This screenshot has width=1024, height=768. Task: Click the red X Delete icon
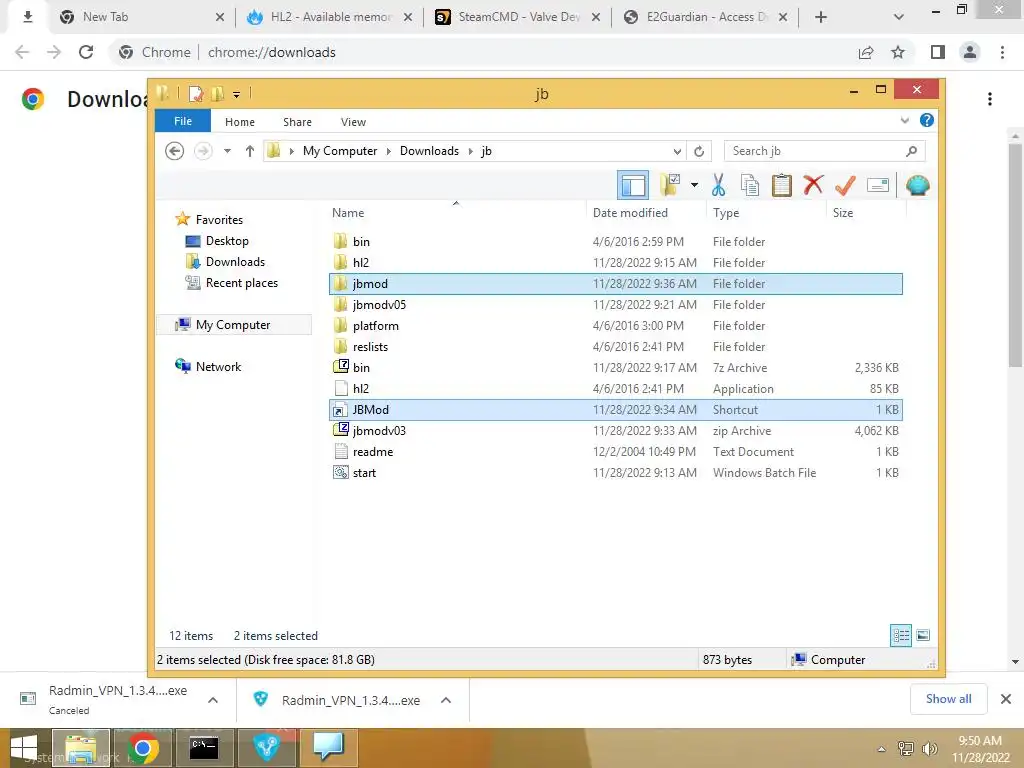[x=813, y=185]
